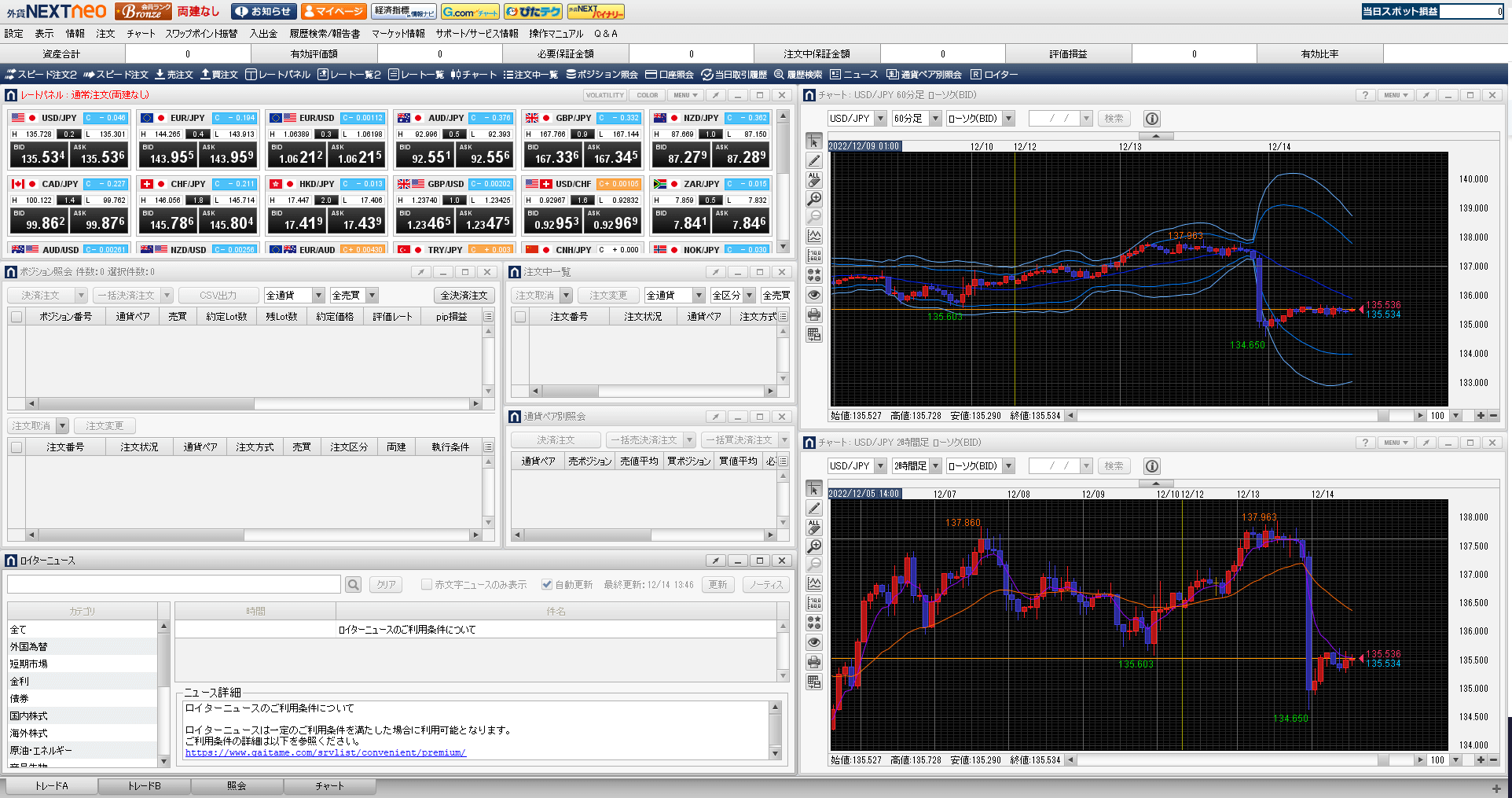Switch to the 照会 tab
The height and width of the screenshot is (798, 1512).
pos(237,786)
